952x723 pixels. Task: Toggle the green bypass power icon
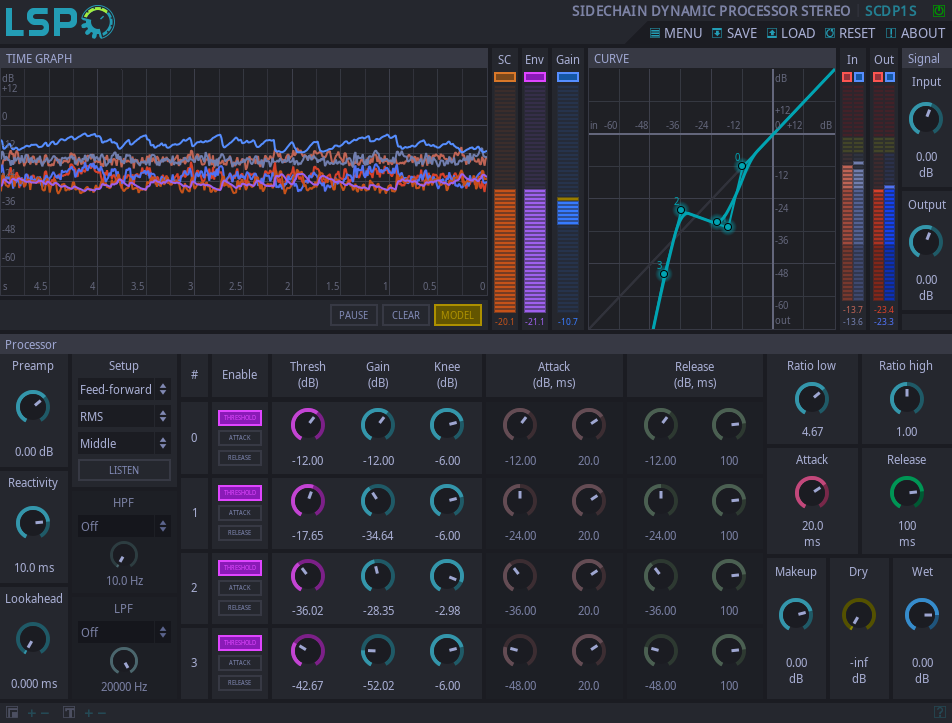[938, 11]
